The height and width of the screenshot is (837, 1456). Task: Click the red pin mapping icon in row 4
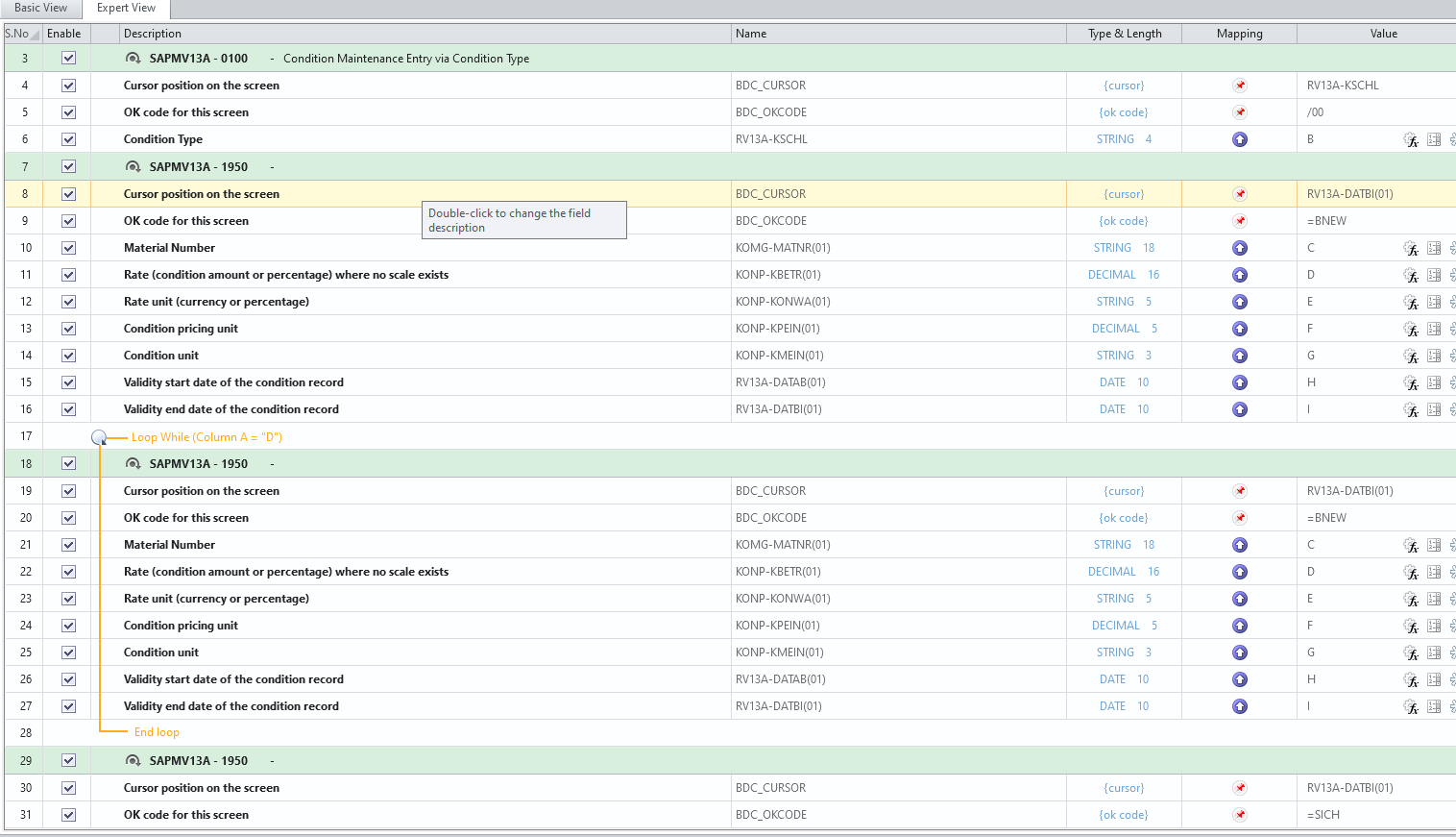tap(1240, 86)
